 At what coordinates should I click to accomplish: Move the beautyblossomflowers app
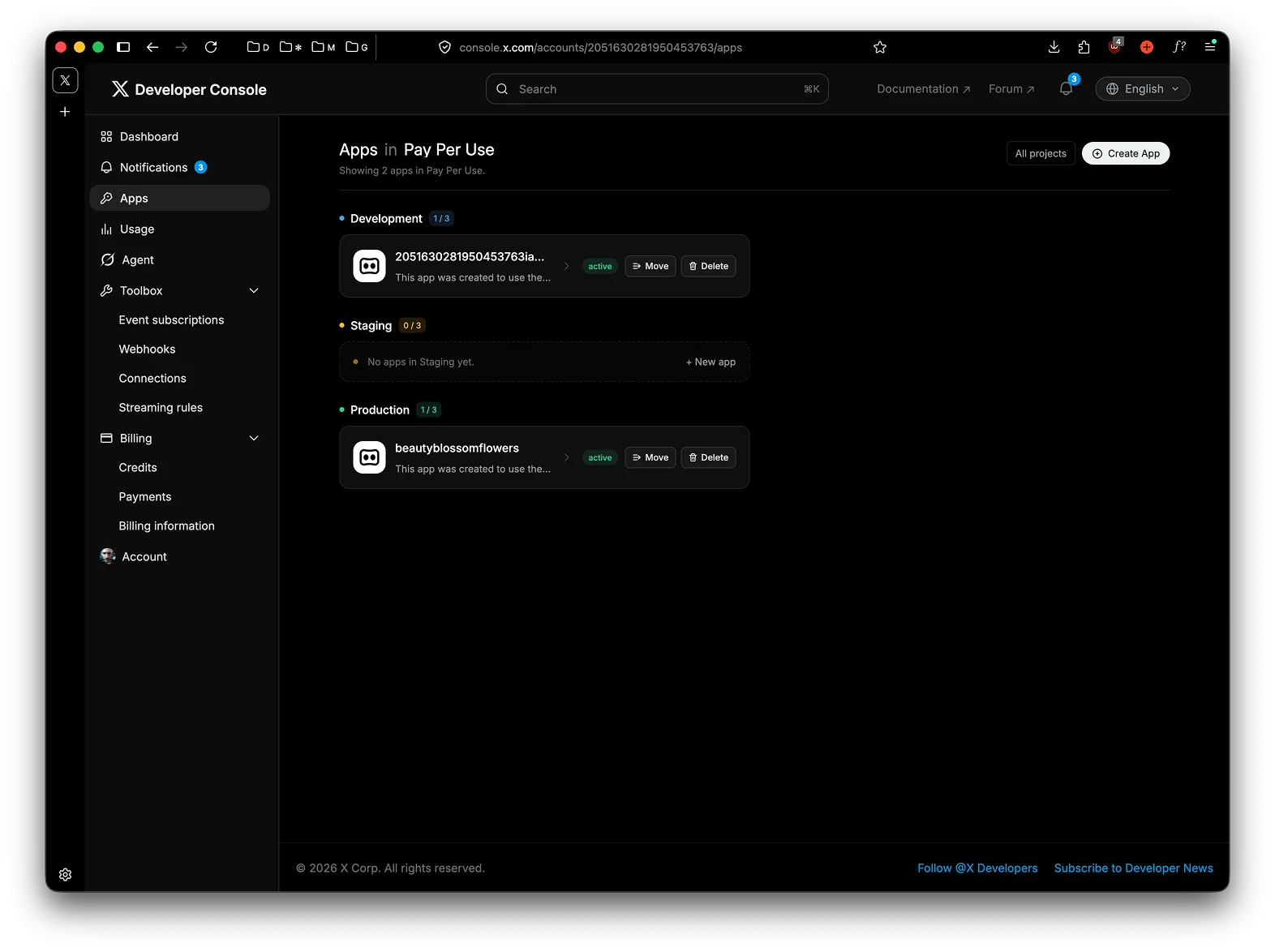click(650, 457)
